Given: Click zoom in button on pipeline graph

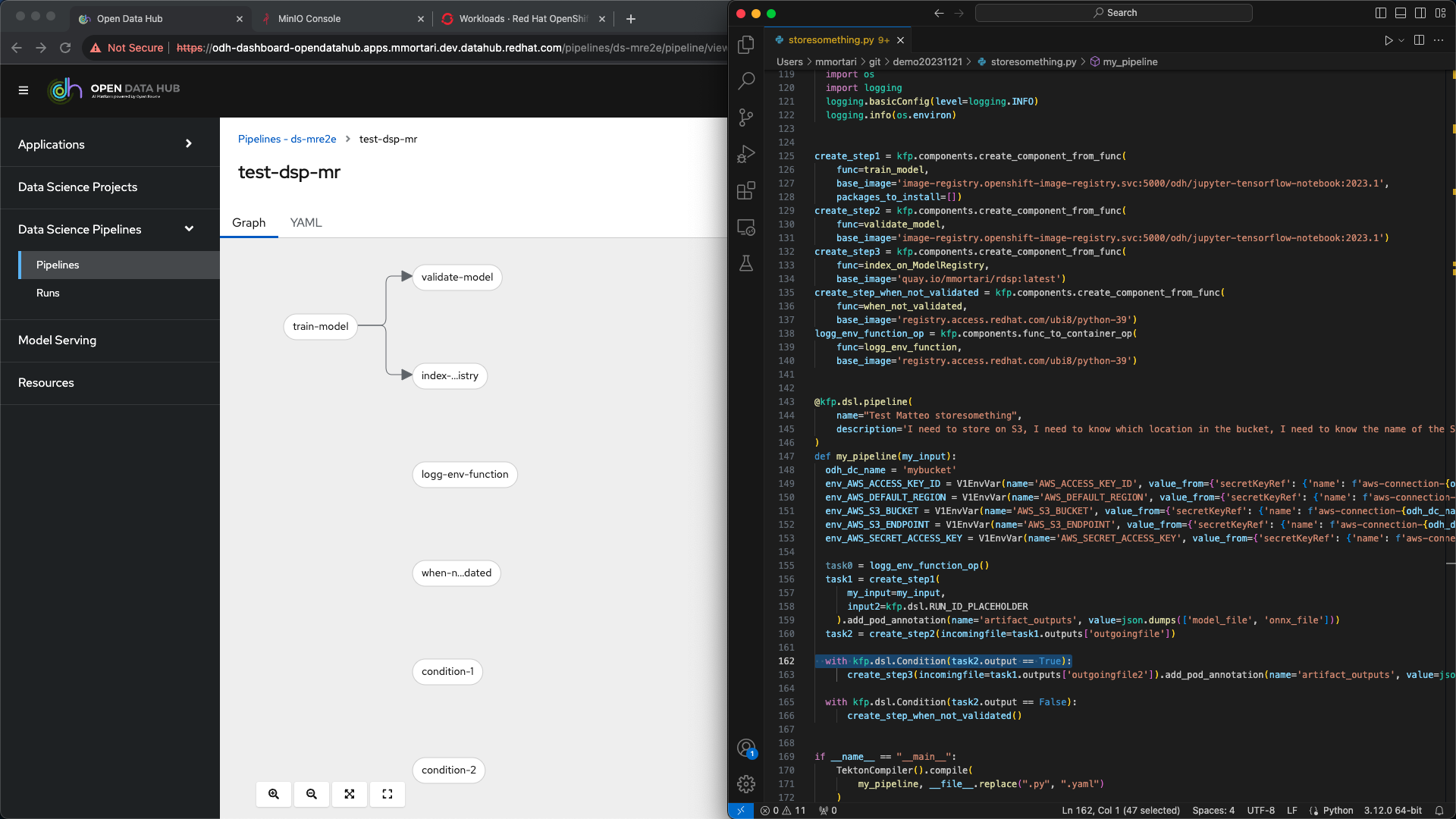Looking at the screenshot, I should pyautogui.click(x=274, y=794).
